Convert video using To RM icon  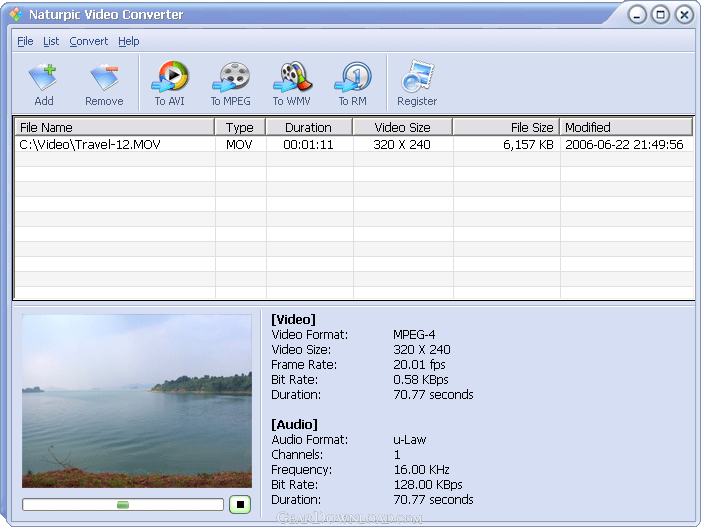(353, 84)
